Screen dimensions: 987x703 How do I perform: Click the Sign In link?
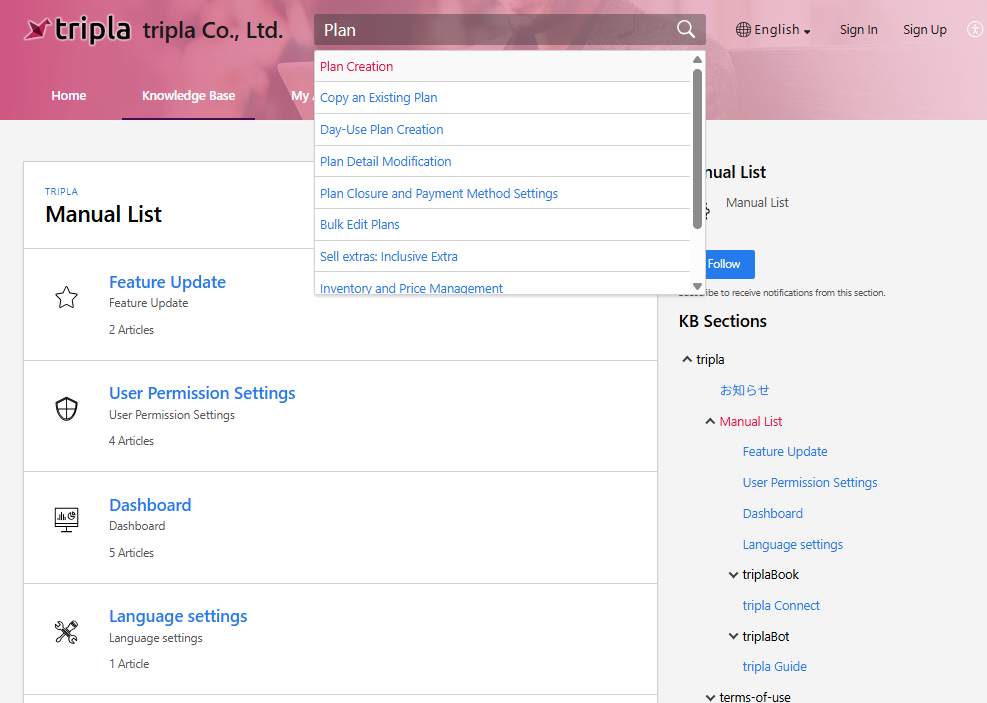(858, 30)
